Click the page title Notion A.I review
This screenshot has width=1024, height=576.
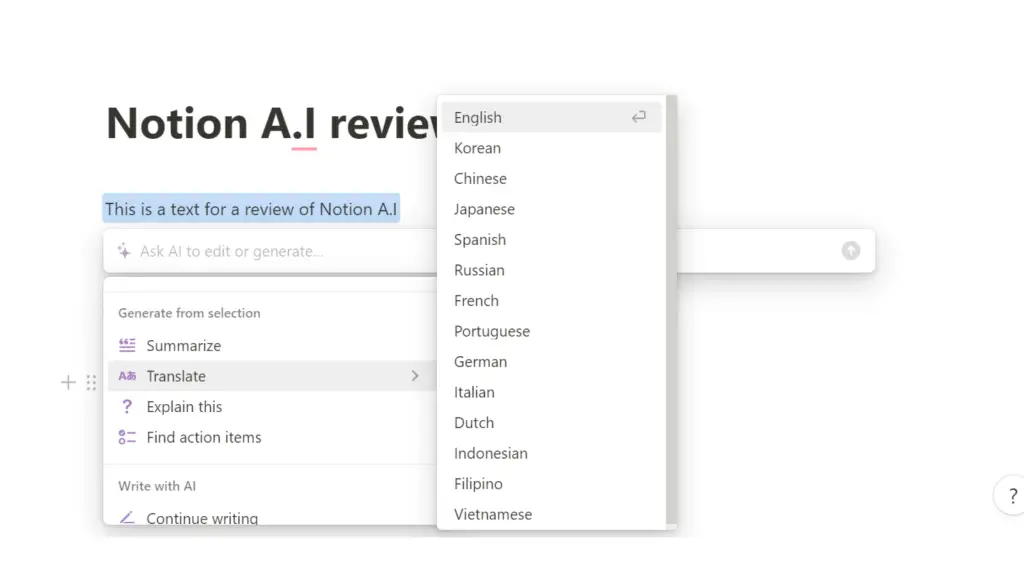(272, 123)
